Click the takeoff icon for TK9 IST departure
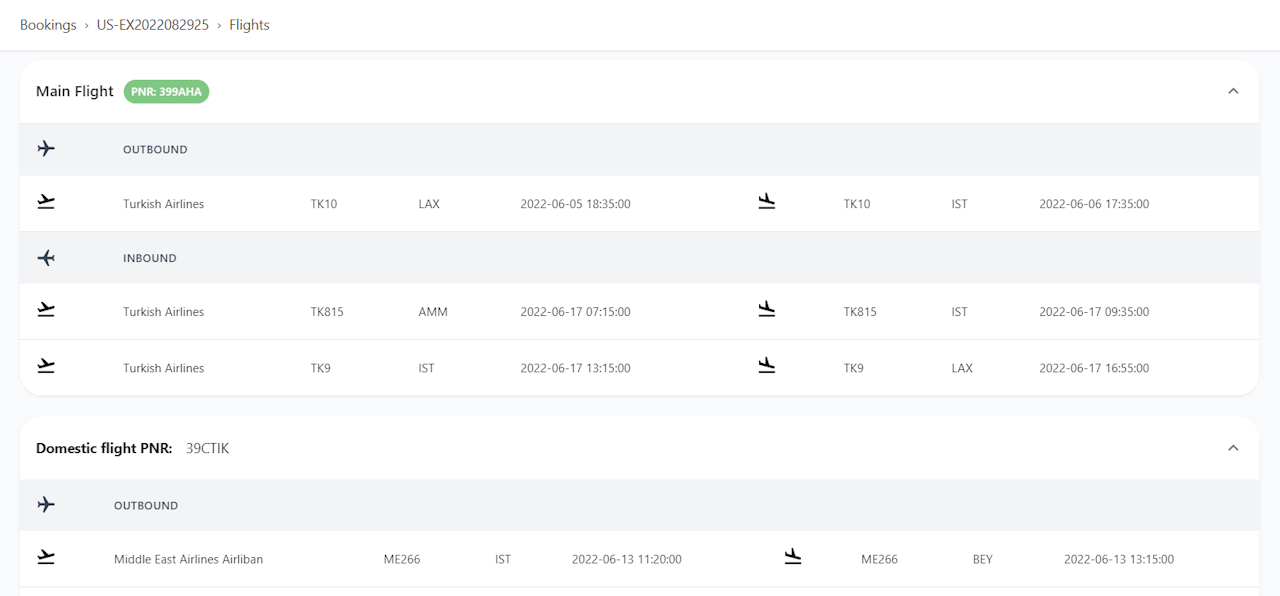 click(46, 366)
